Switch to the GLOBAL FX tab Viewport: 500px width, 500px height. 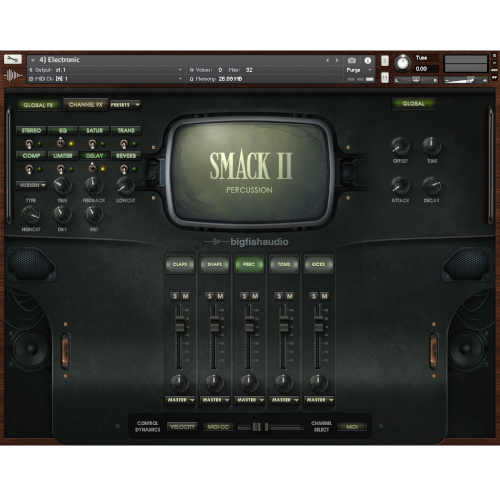38,105
